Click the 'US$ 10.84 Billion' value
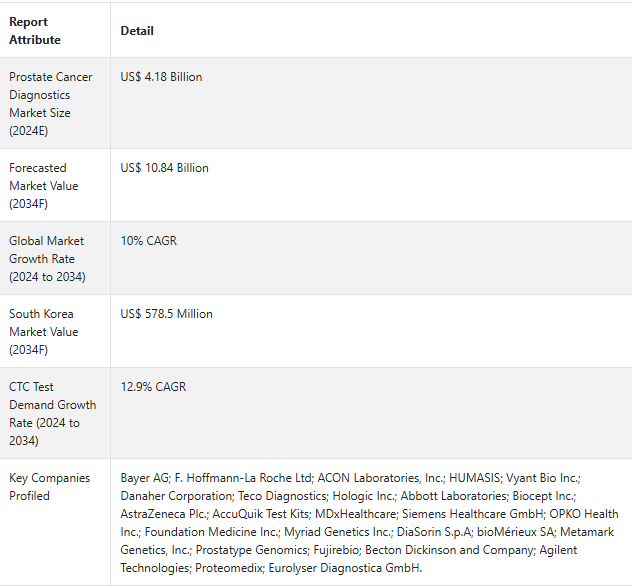 click(x=164, y=168)
